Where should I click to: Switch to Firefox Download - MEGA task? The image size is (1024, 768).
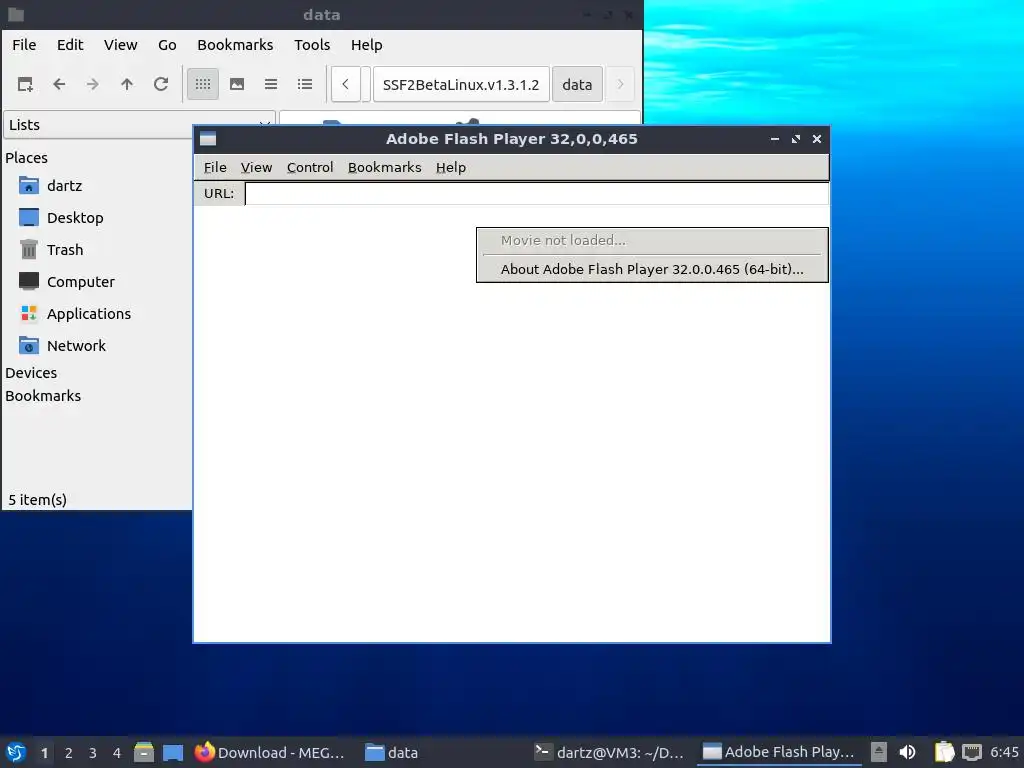pyautogui.click(x=269, y=752)
